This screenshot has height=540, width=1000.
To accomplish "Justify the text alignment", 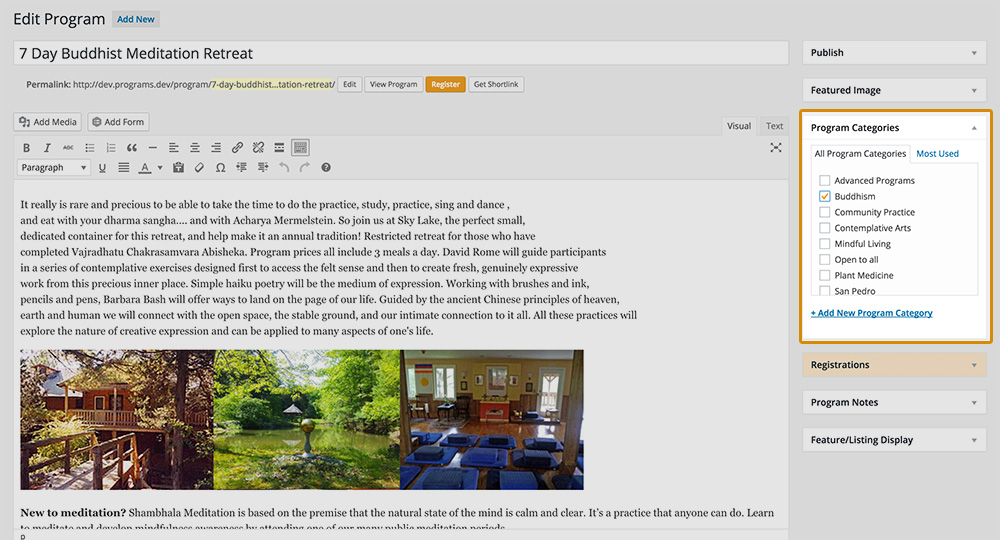I will tap(124, 168).
